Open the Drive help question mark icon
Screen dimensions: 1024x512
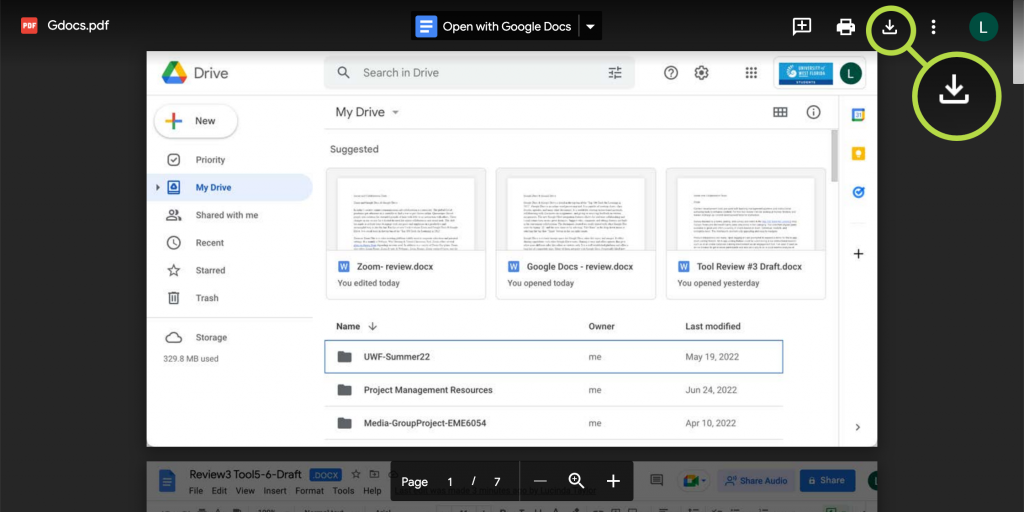tap(671, 72)
